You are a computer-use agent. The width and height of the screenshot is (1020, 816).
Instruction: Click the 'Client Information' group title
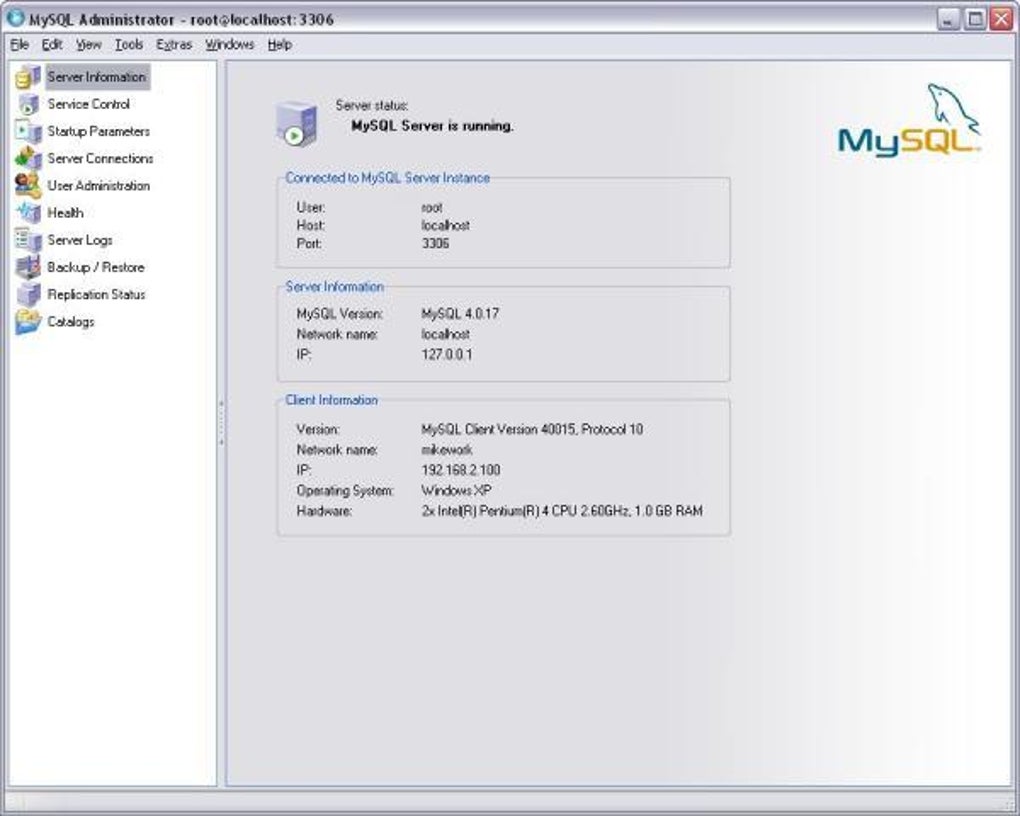pyautogui.click(x=332, y=400)
